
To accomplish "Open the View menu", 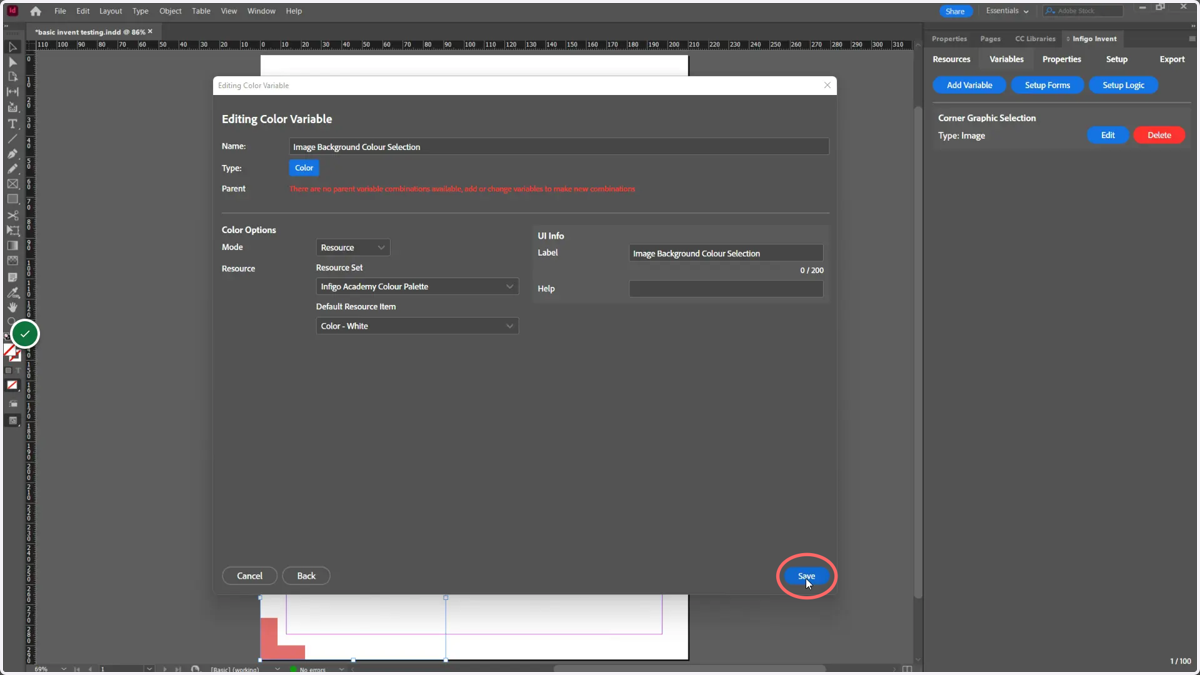I will tap(229, 11).
